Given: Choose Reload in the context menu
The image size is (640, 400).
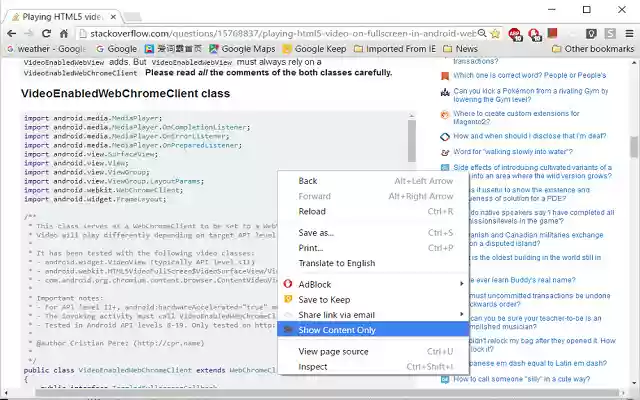Looking at the screenshot, I should 373,211.
